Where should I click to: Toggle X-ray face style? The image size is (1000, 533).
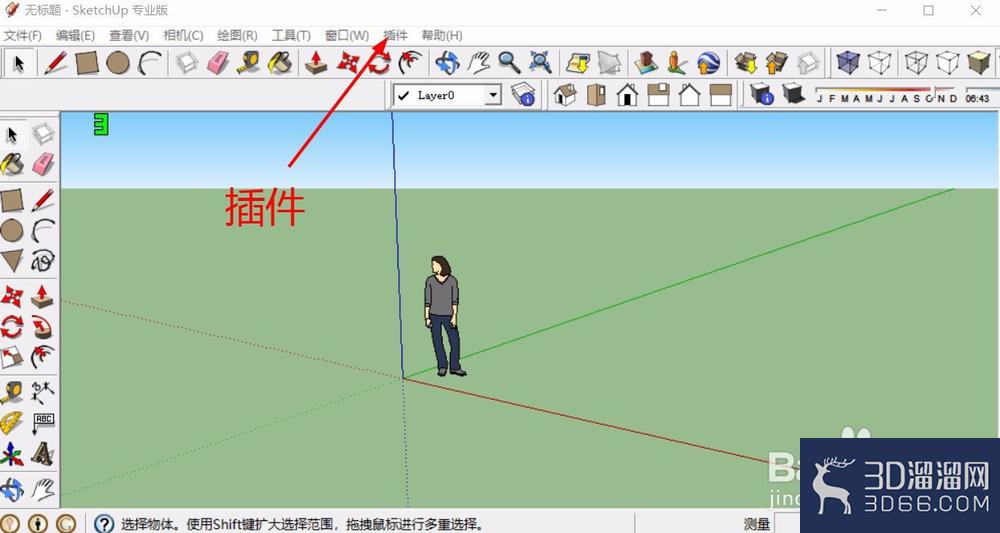848,62
